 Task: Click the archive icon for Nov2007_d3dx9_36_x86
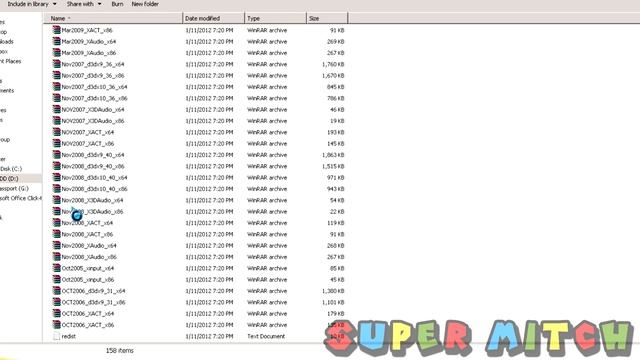[56, 76]
